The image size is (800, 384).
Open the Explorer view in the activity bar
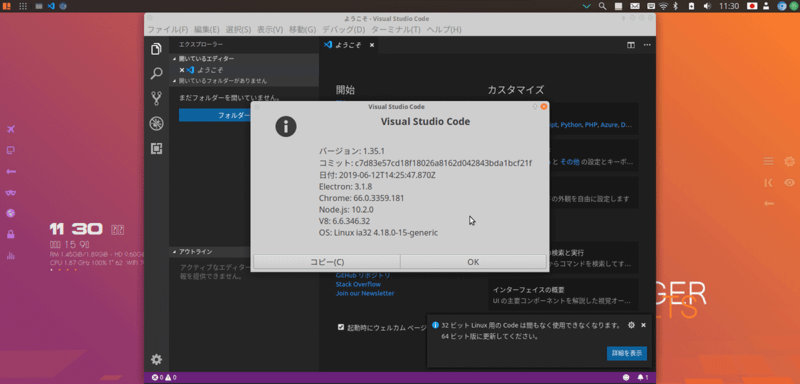156,49
